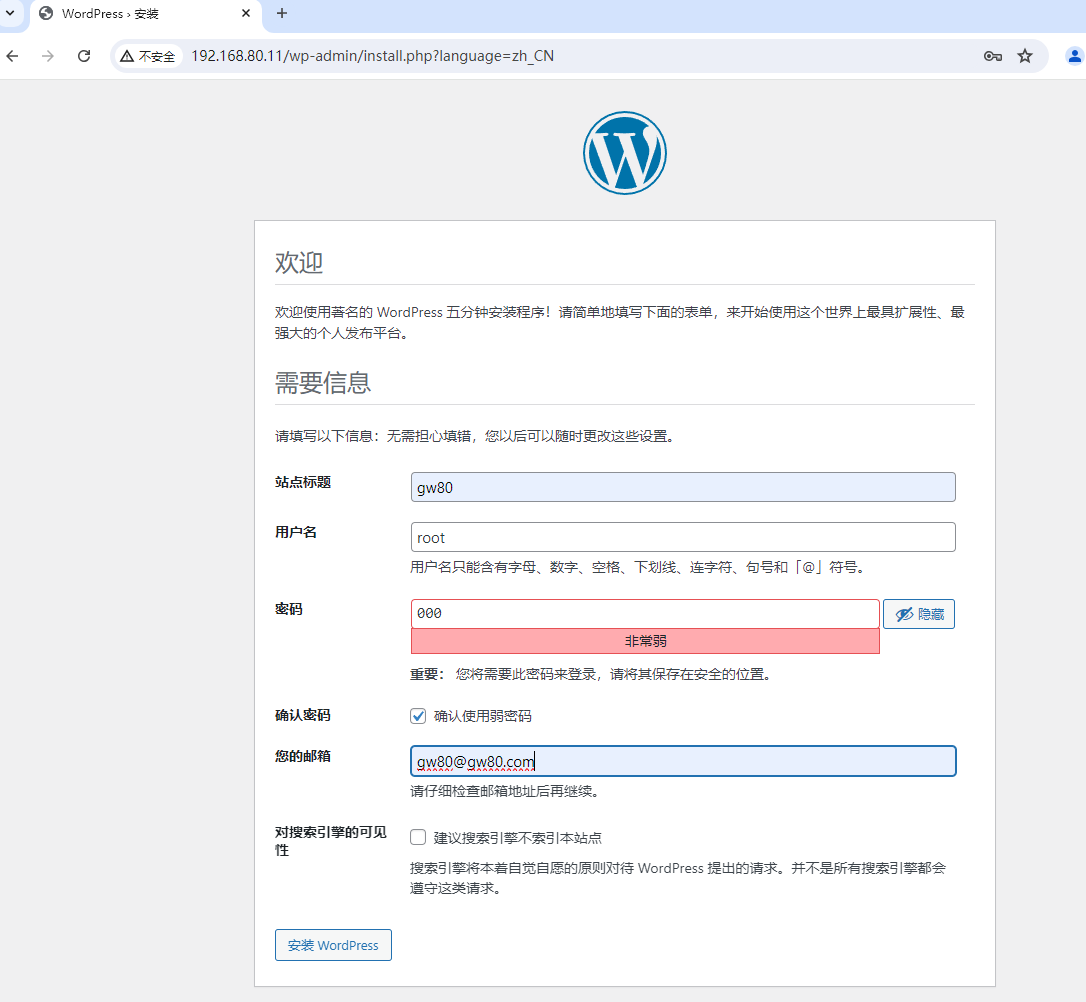Open a new browser tab
The image size is (1086, 1002).
click(x=282, y=13)
